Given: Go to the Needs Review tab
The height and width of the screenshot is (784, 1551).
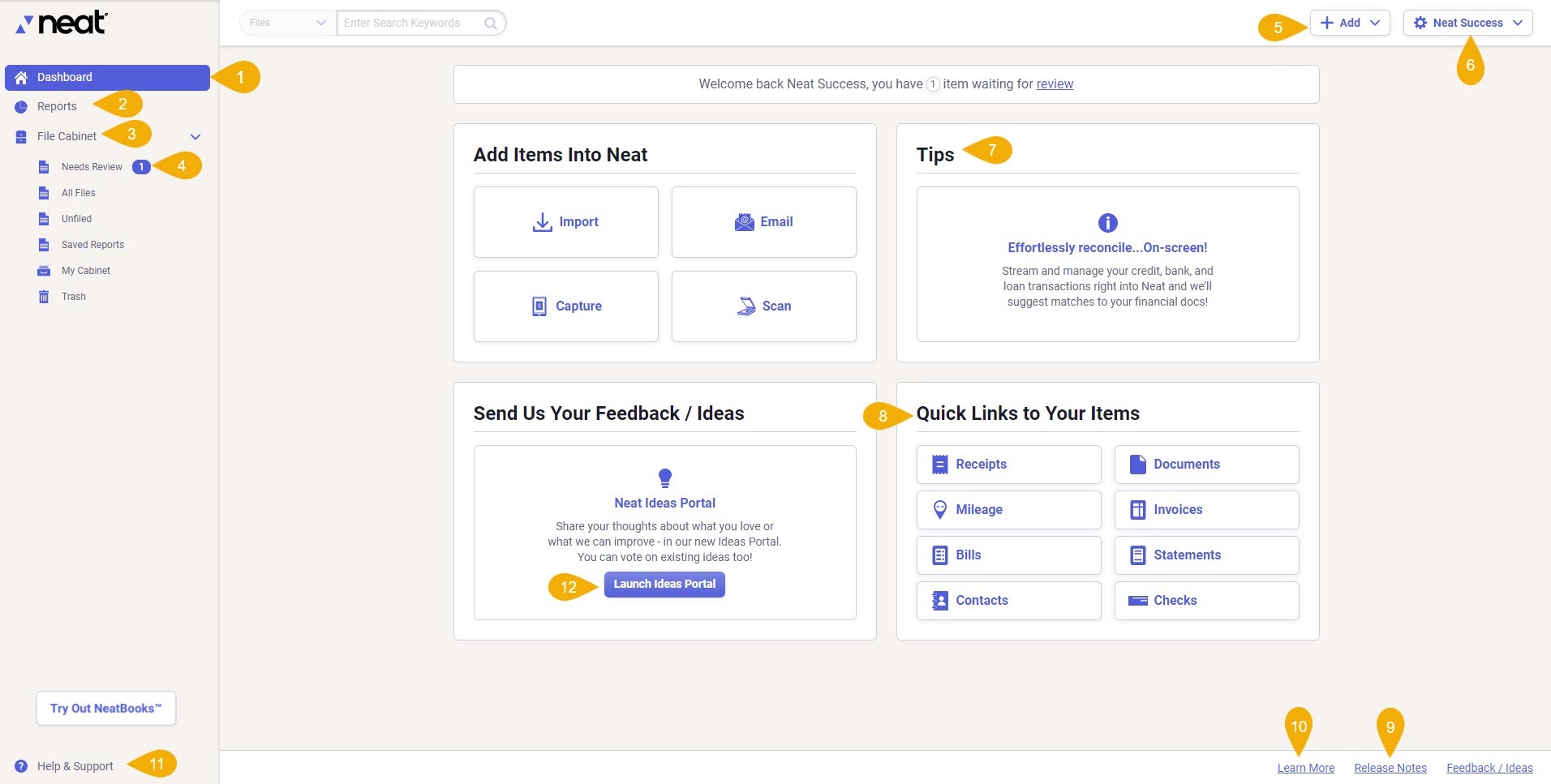Looking at the screenshot, I should tap(92, 166).
